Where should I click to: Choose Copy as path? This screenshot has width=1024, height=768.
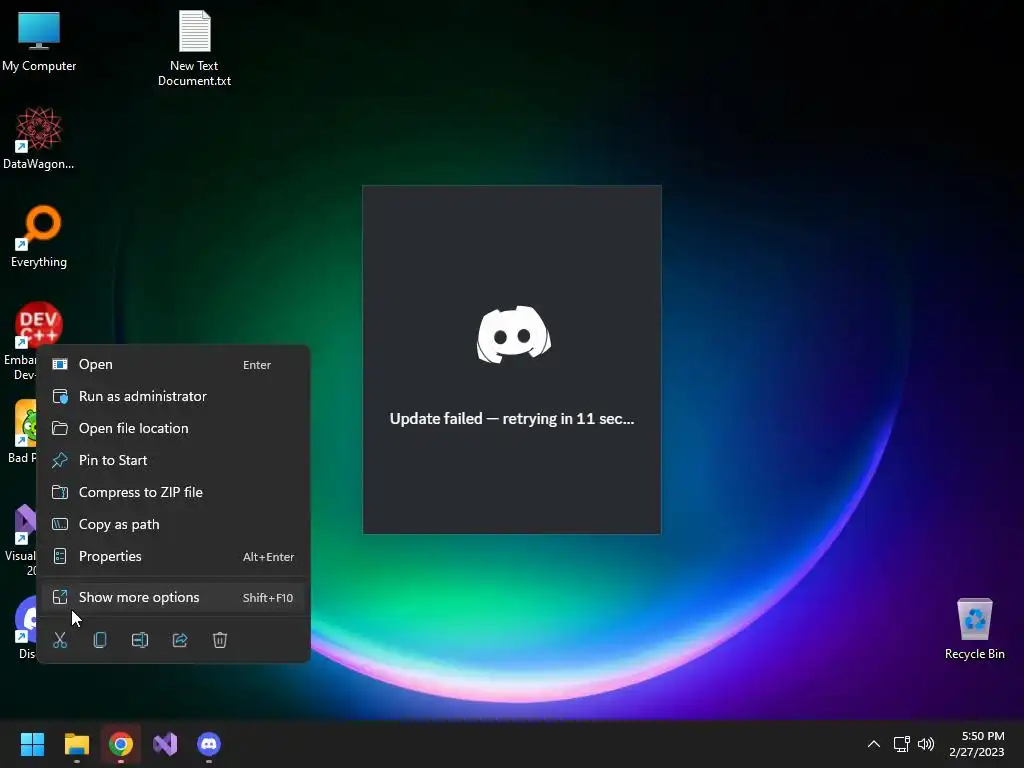click(x=173, y=524)
